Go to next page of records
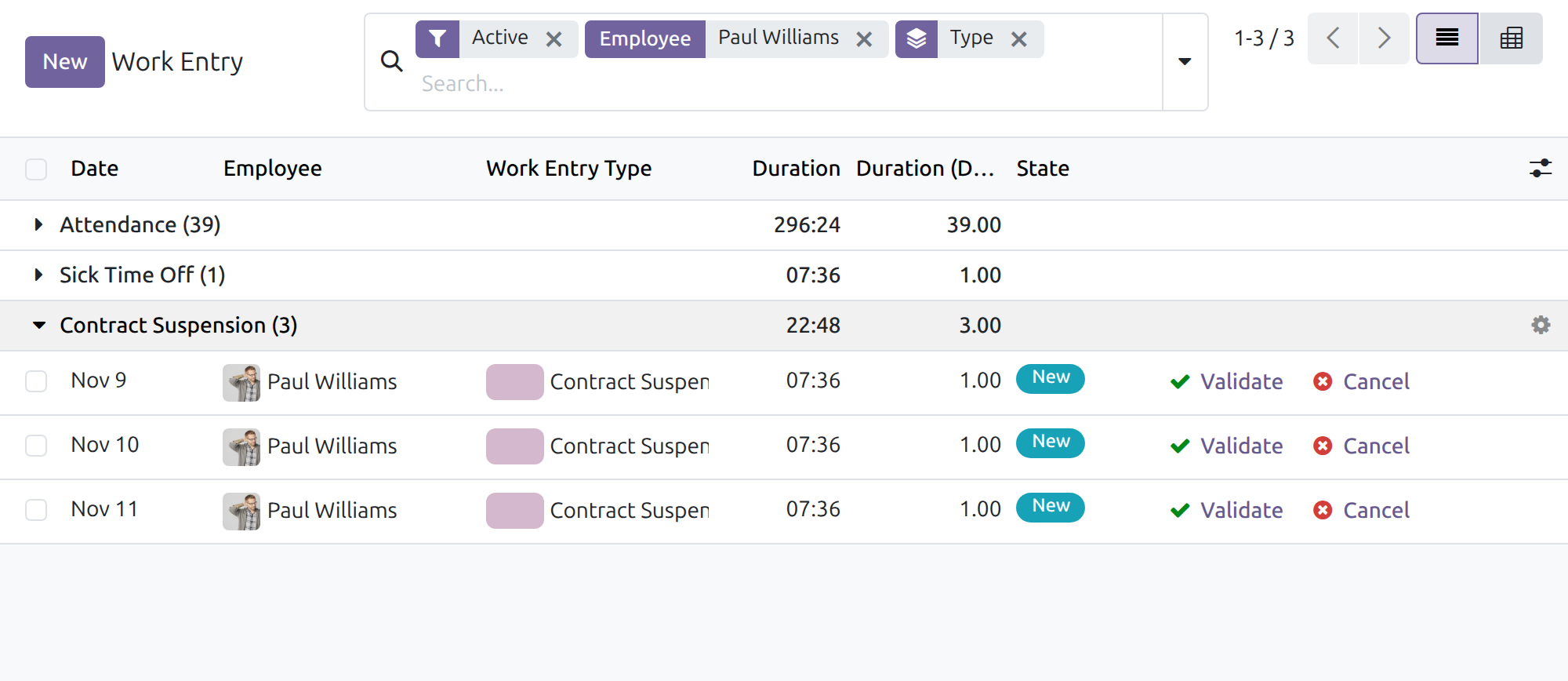This screenshot has width=1568, height=681. pyautogui.click(x=1384, y=38)
